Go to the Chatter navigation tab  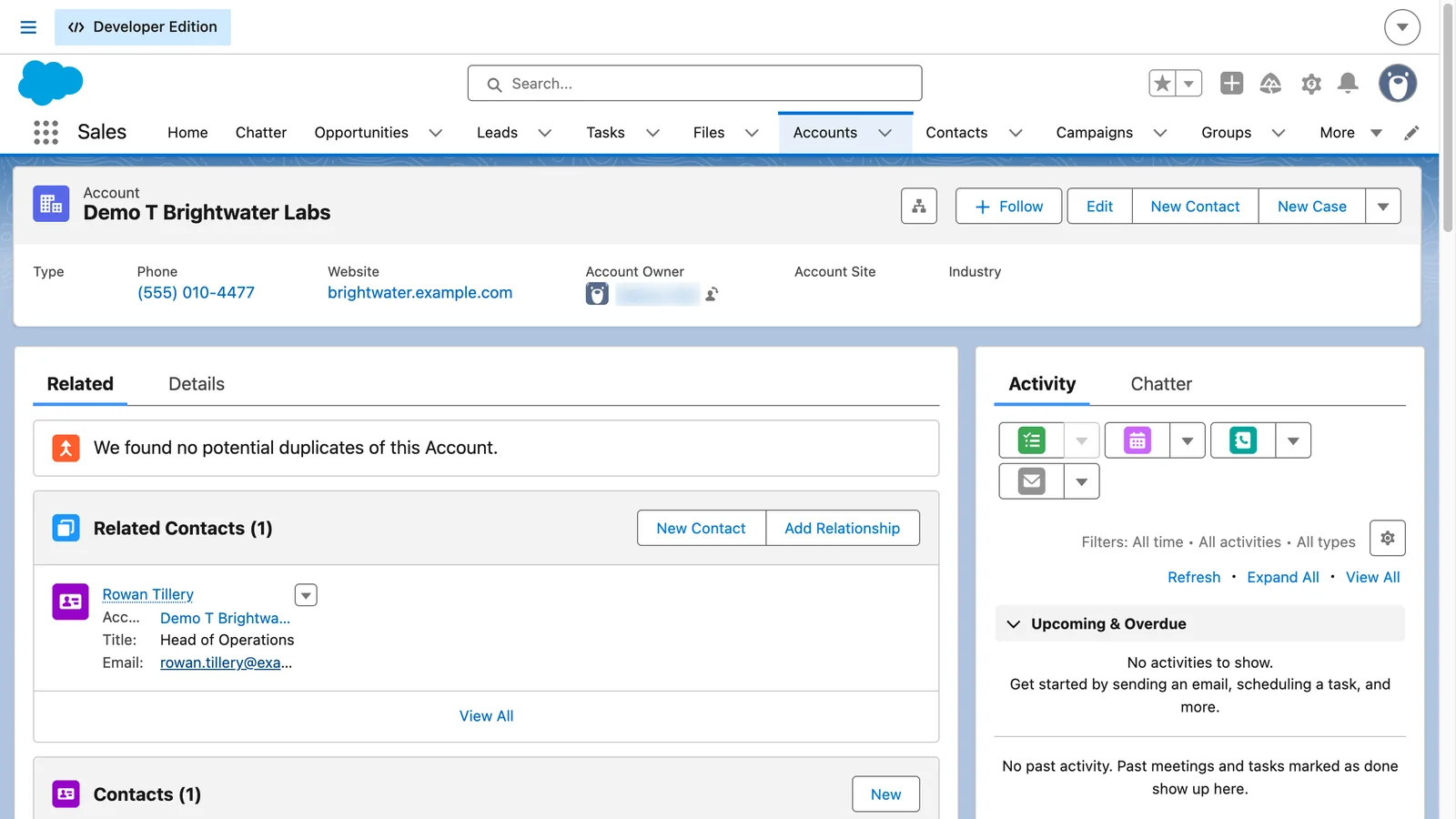click(x=261, y=133)
